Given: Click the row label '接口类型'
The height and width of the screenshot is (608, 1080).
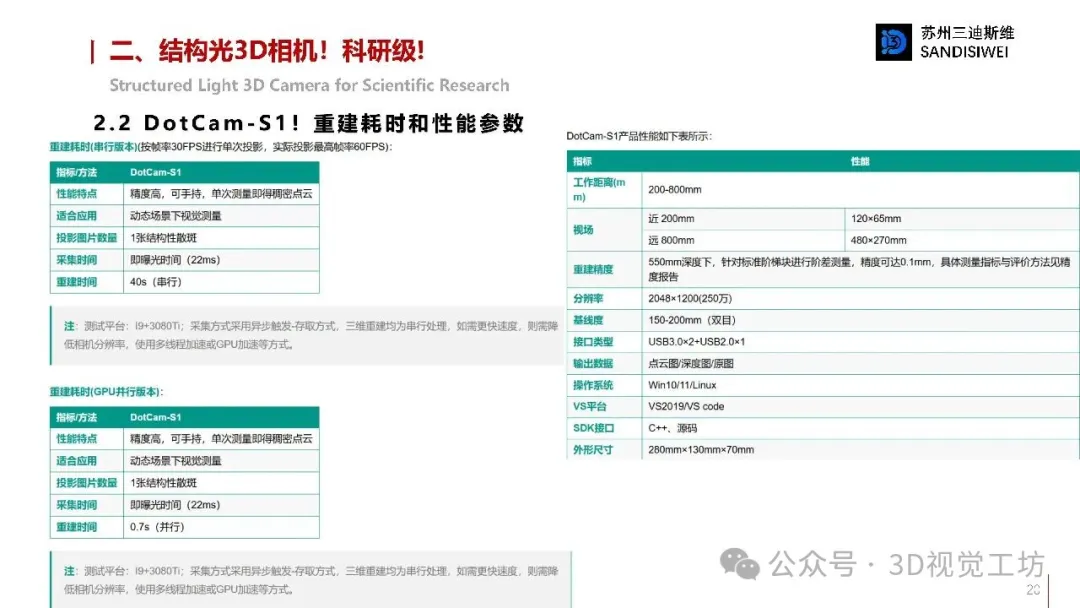Looking at the screenshot, I should pyautogui.click(x=592, y=342).
